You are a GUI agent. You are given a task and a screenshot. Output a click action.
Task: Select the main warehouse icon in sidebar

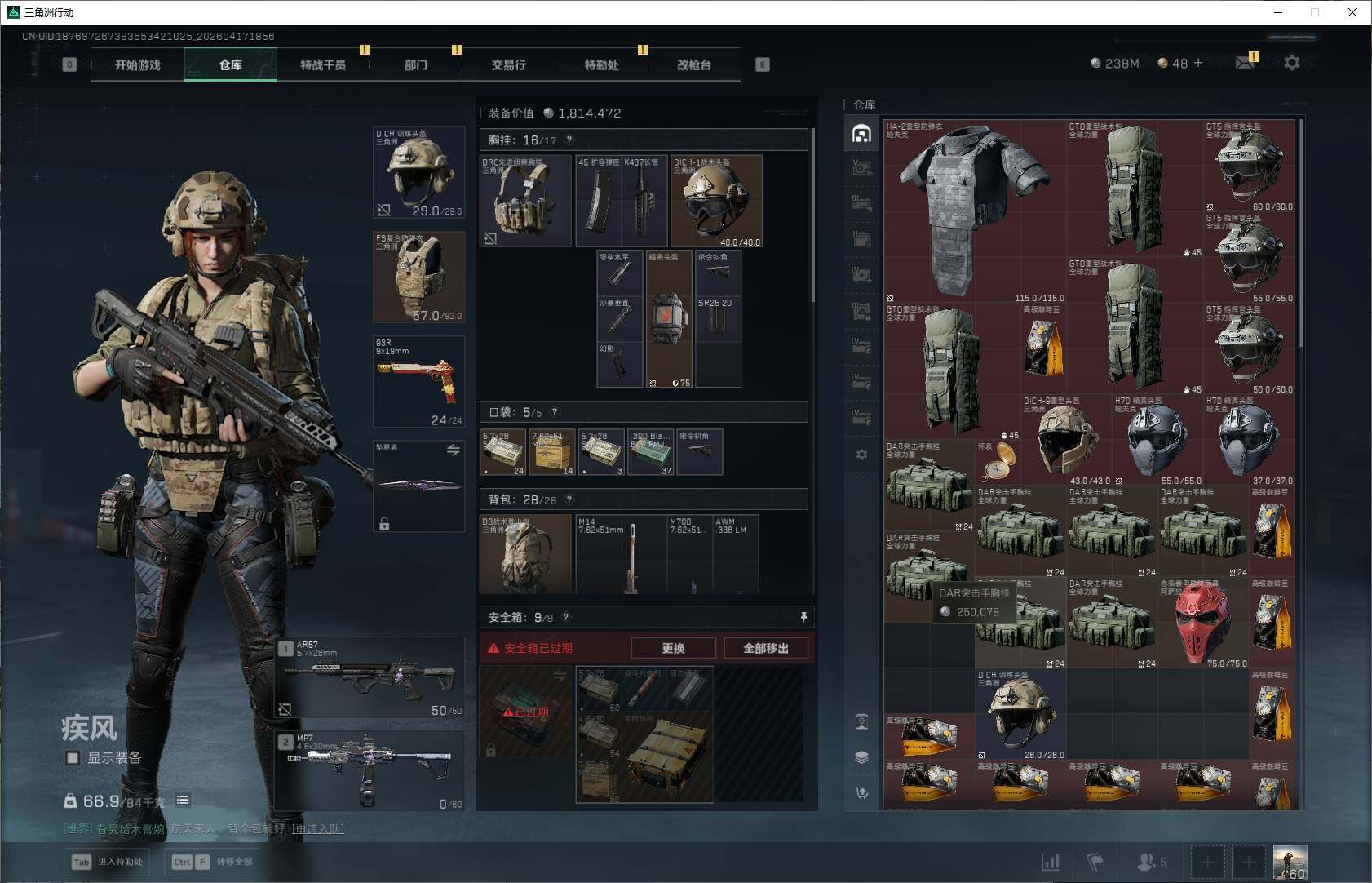pyautogui.click(x=861, y=134)
